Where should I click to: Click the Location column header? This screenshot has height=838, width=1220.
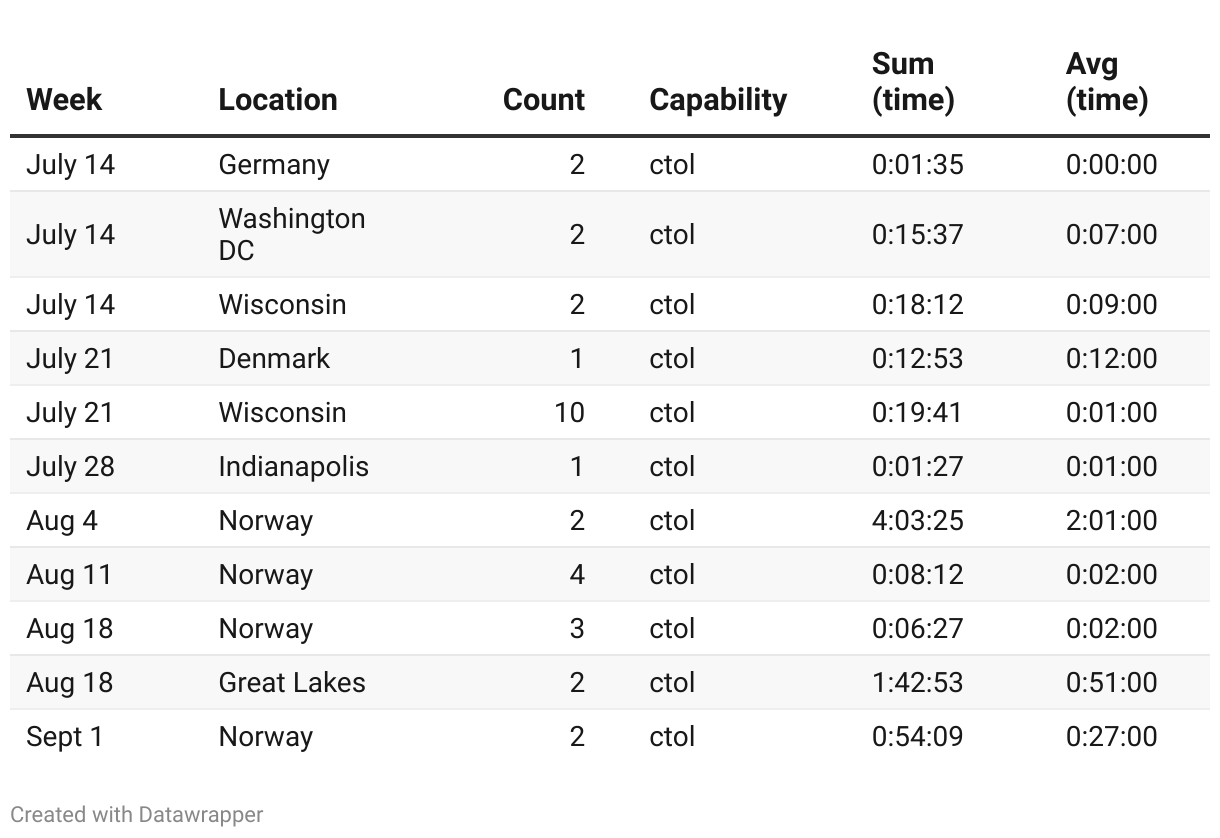click(277, 99)
